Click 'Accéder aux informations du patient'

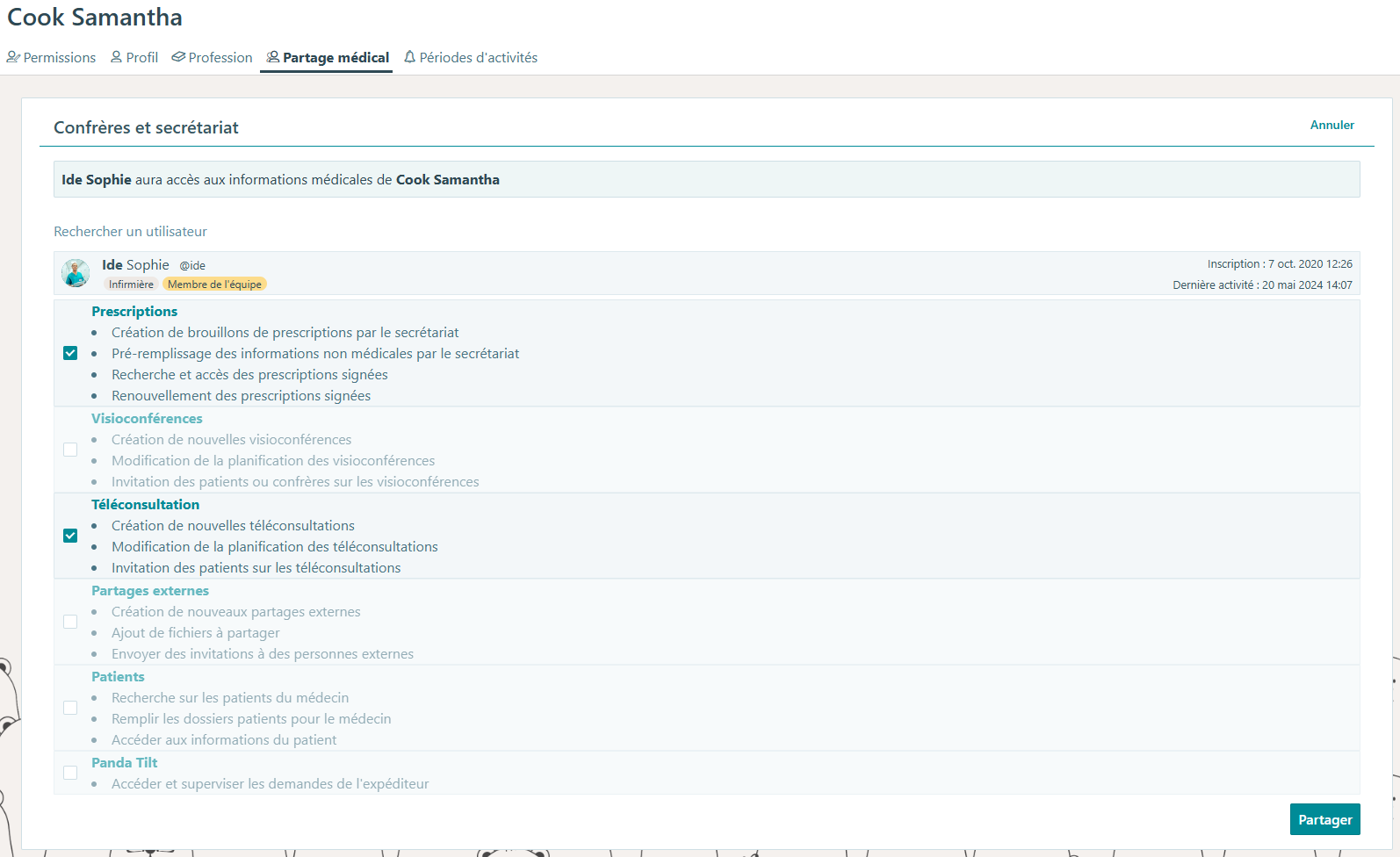pos(224,740)
